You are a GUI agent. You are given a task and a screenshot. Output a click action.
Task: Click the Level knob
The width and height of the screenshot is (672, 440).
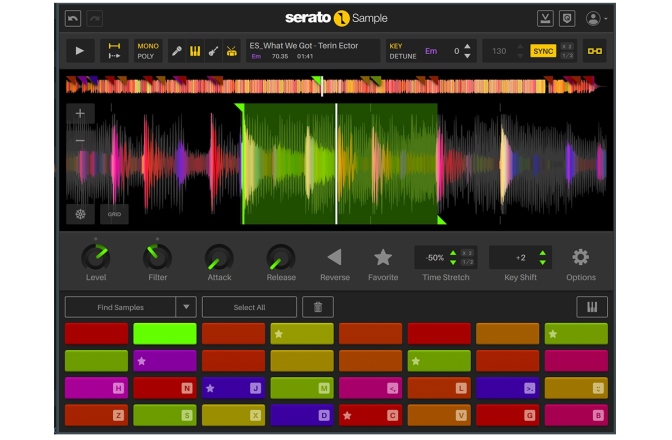(x=96, y=257)
